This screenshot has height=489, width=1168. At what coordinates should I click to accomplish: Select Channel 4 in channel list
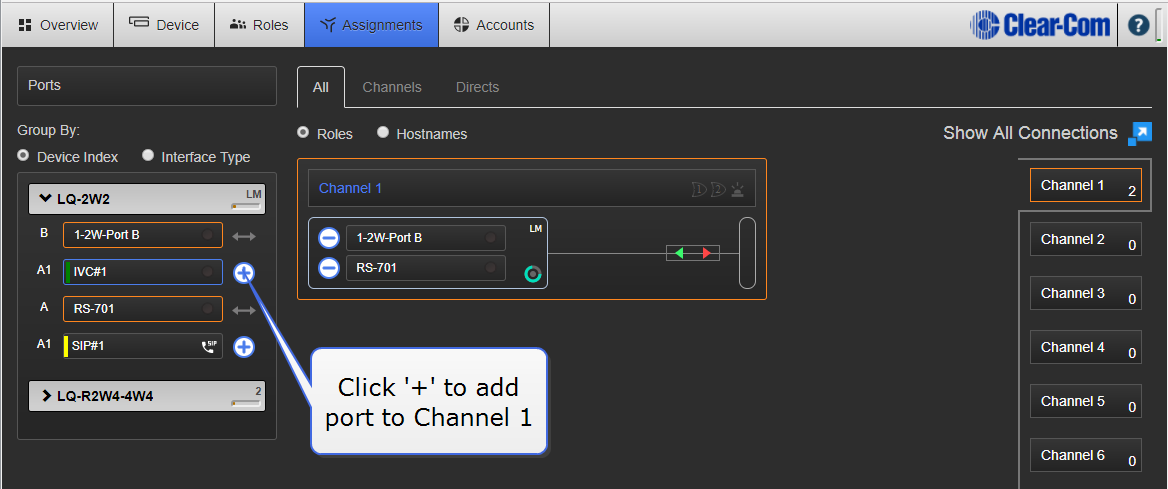[x=1085, y=347]
